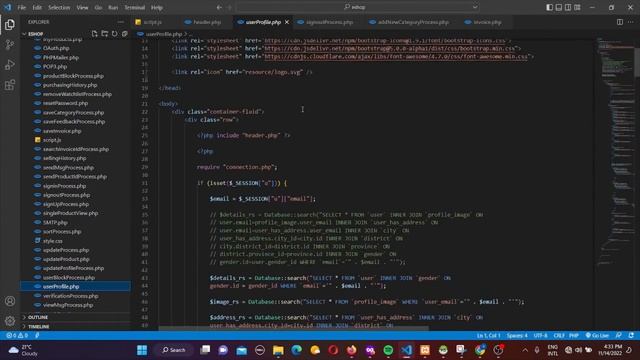Viewport: 640px width, 360px height.
Task: Click the feedback icon in status bar
Action: point(619,336)
